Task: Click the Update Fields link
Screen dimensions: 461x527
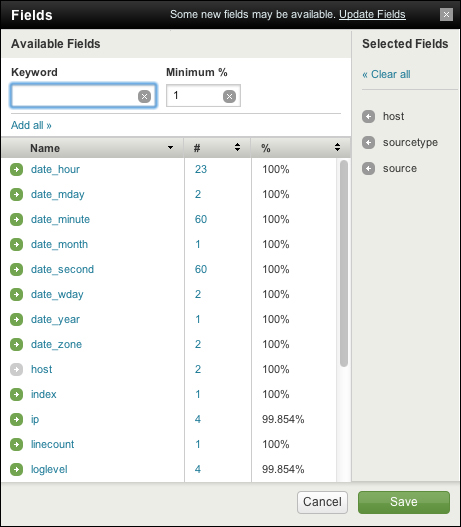Action: click(x=372, y=14)
